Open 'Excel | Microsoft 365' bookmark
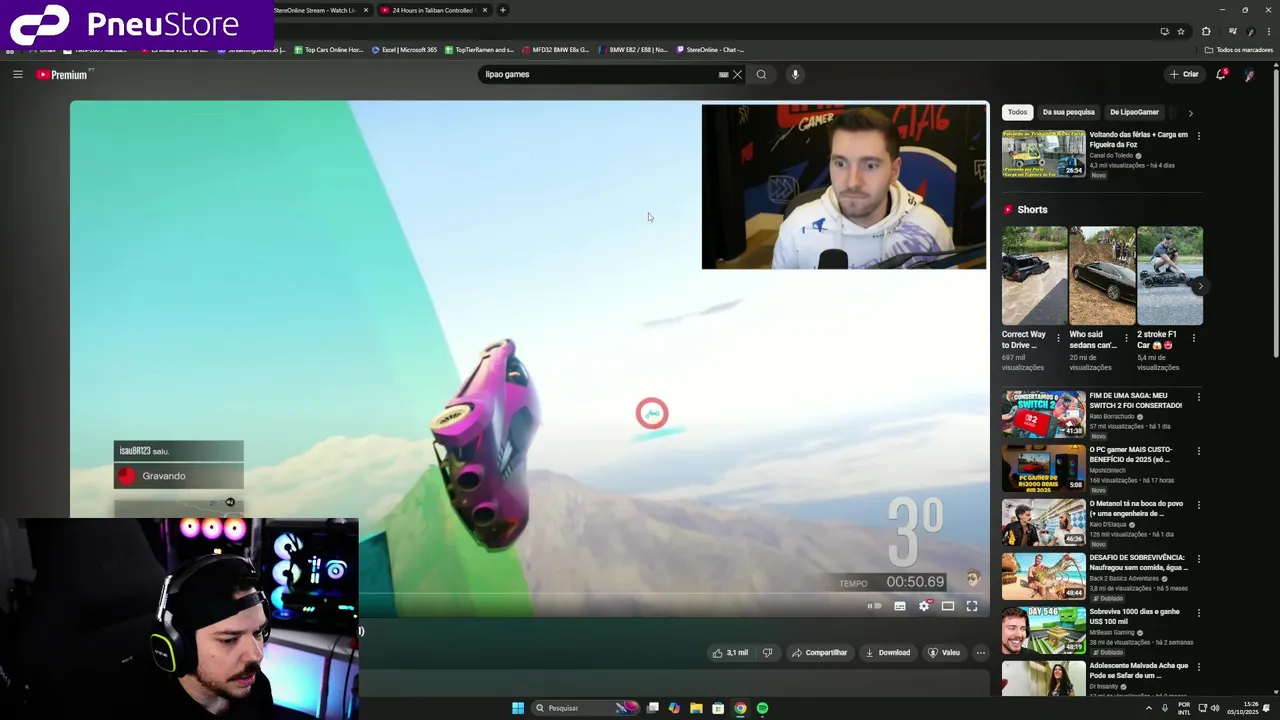Image resolution: width=1280 pixels, height=720 pixels. pyautogui.click(x=404, y=49)
